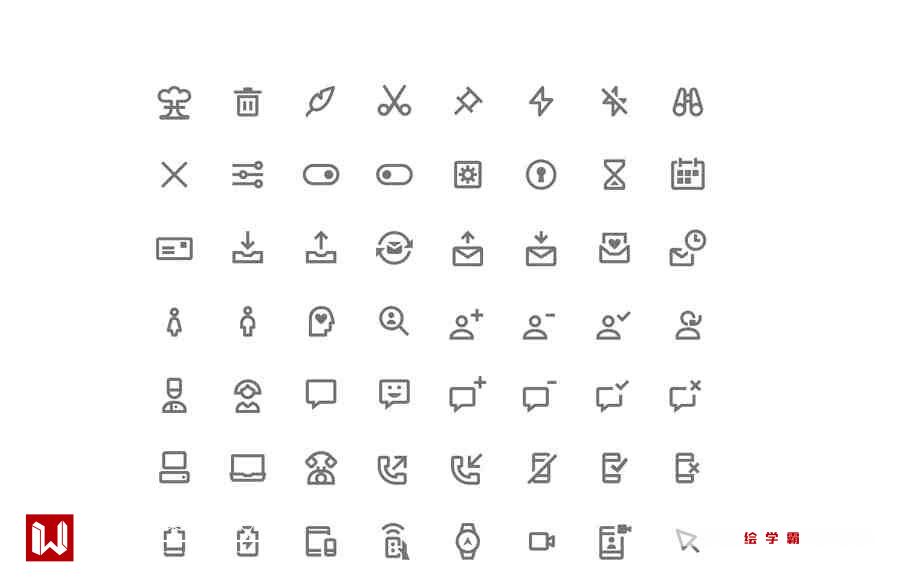Viewport: 900px width, 580px height.
Task: Click the smartwatch icon
Action: pos(468,541)
